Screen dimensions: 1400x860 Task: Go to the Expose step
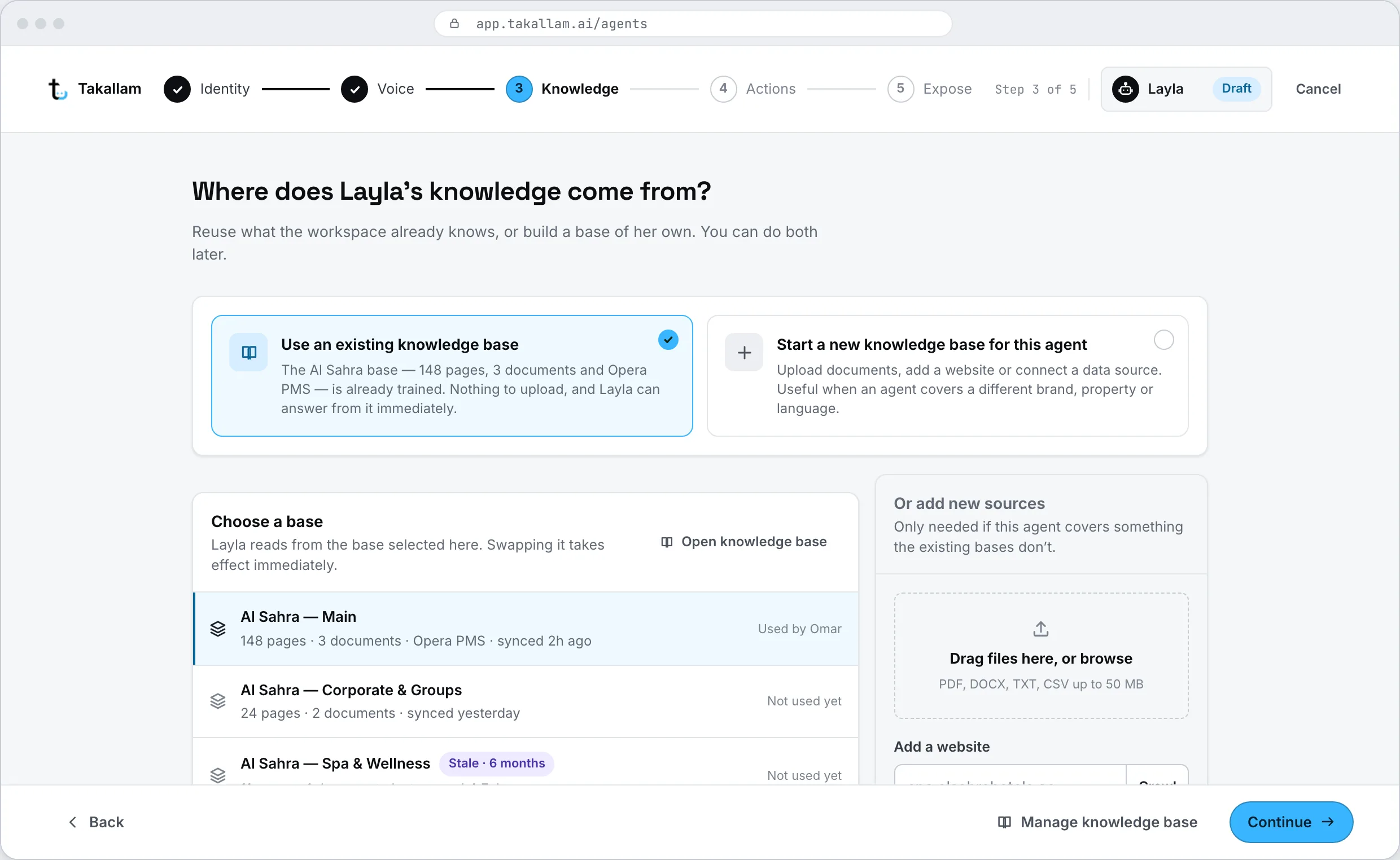(929, 89)
